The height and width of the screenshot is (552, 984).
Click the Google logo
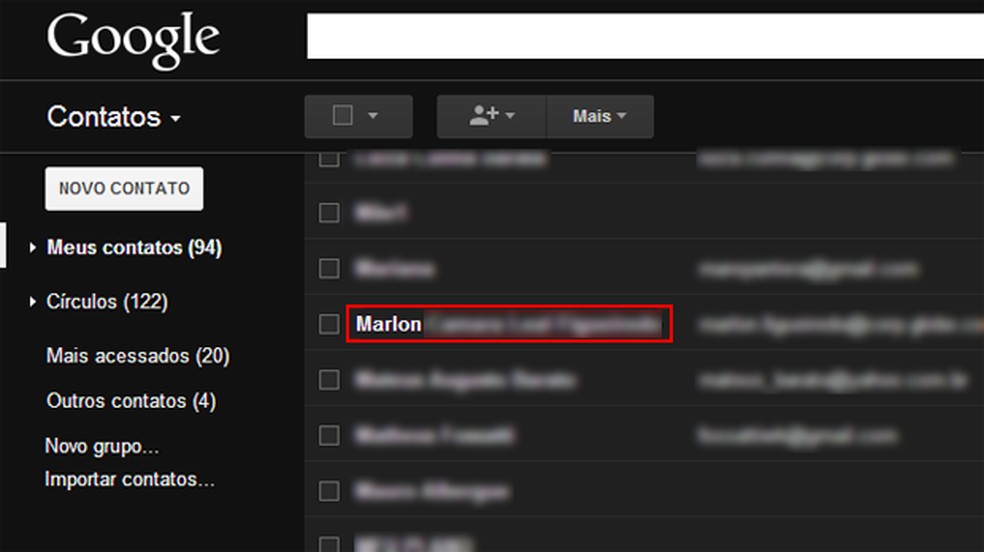tap(133, 40)
